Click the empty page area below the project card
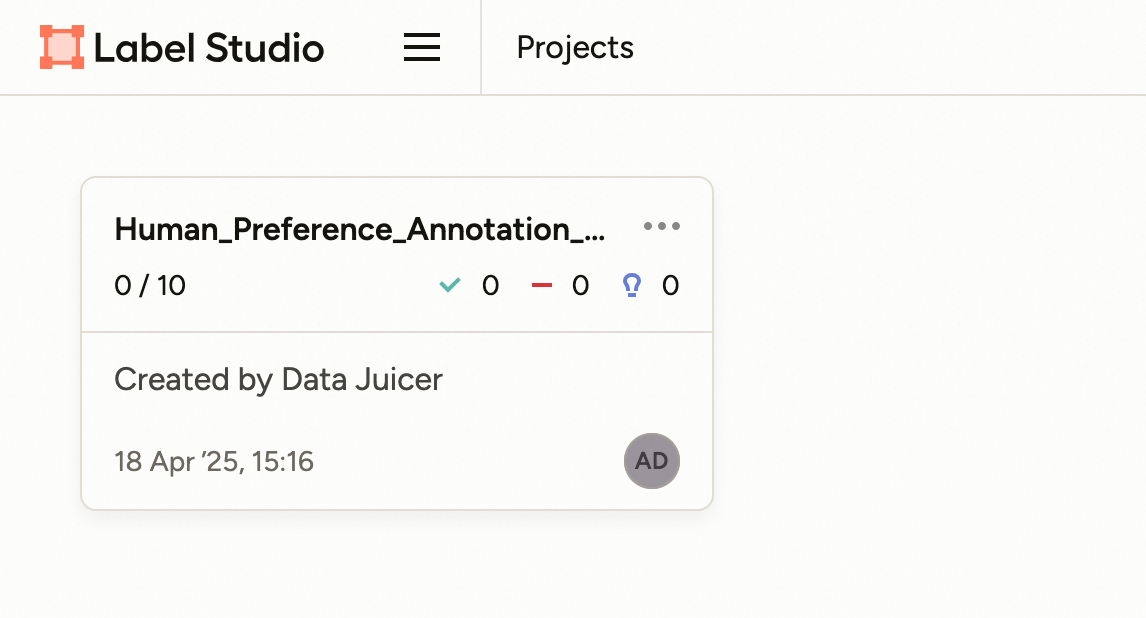The width and height of the screenshot is (1146, 618). 400,570
